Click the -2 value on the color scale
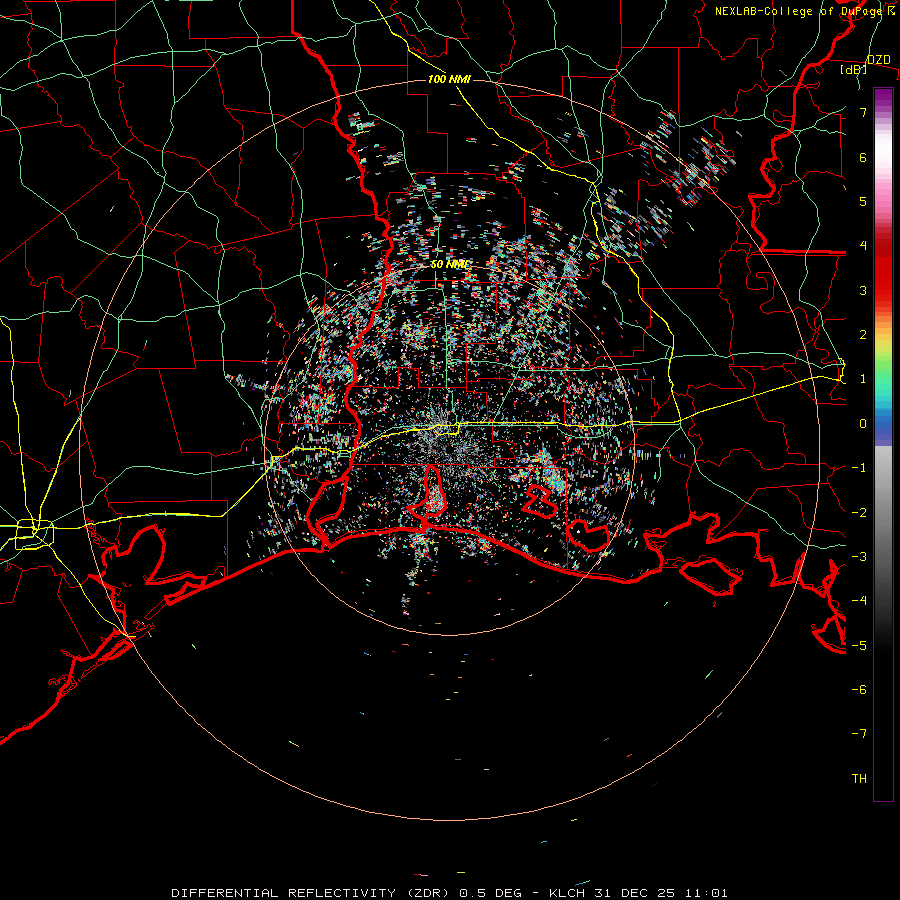 click(859, 513)
